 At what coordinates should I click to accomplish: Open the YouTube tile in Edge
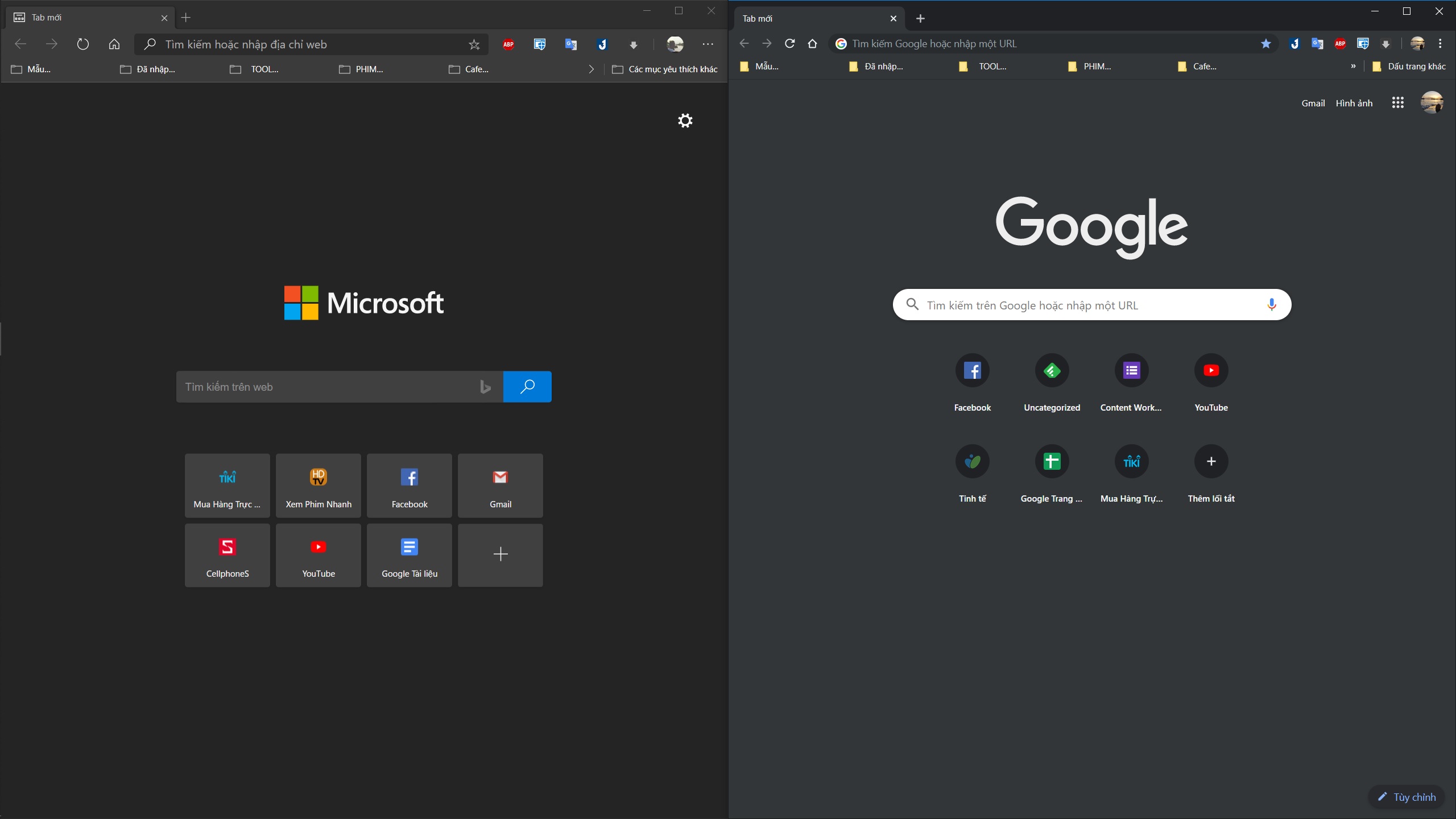(x=318, y=556)
